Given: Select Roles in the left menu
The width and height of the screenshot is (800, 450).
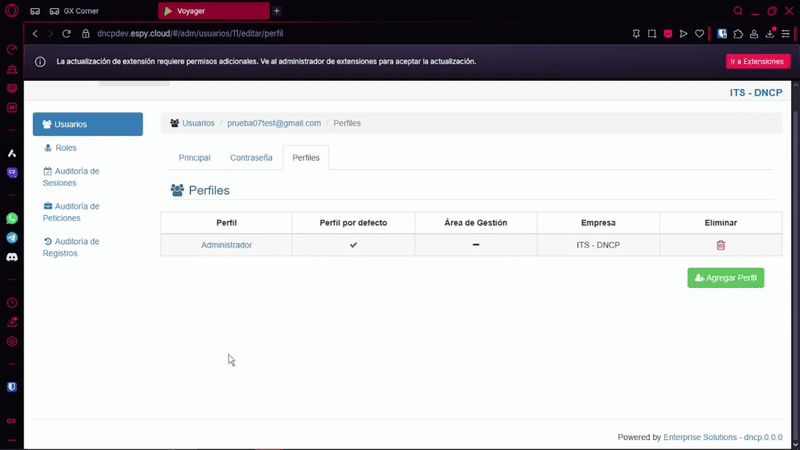Looking at the screenshot, I should (x=66, y=148).
